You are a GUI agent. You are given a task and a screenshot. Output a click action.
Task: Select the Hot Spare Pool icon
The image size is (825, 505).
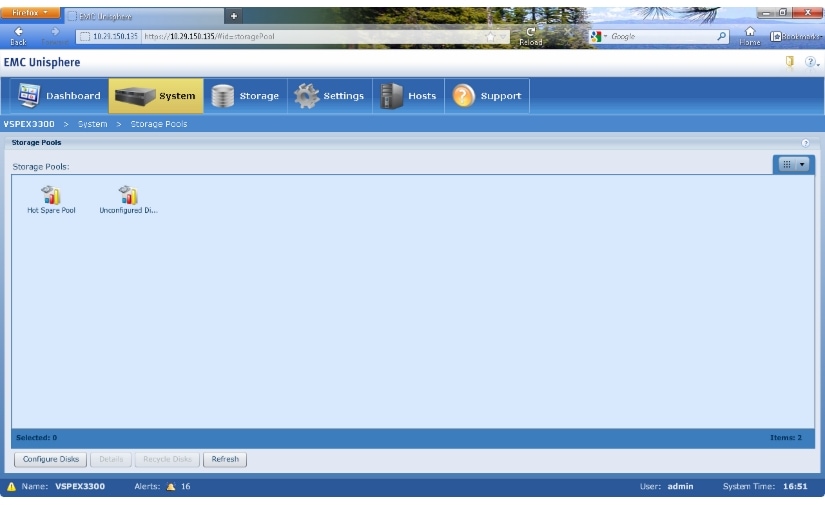[x=51, y=199]
